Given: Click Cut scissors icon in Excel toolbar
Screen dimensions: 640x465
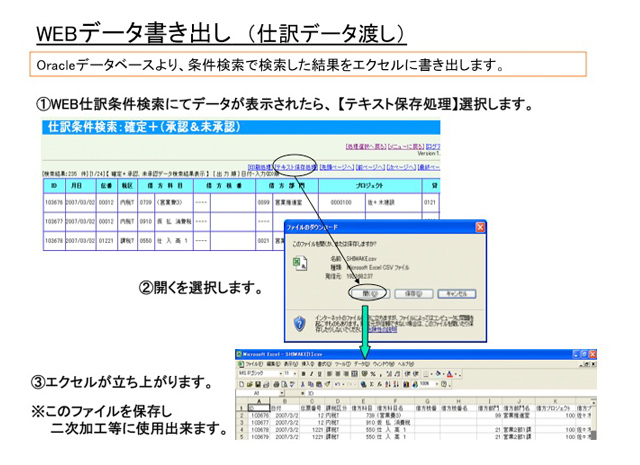Looking at the screenshot, I should [x=303, y=384].
